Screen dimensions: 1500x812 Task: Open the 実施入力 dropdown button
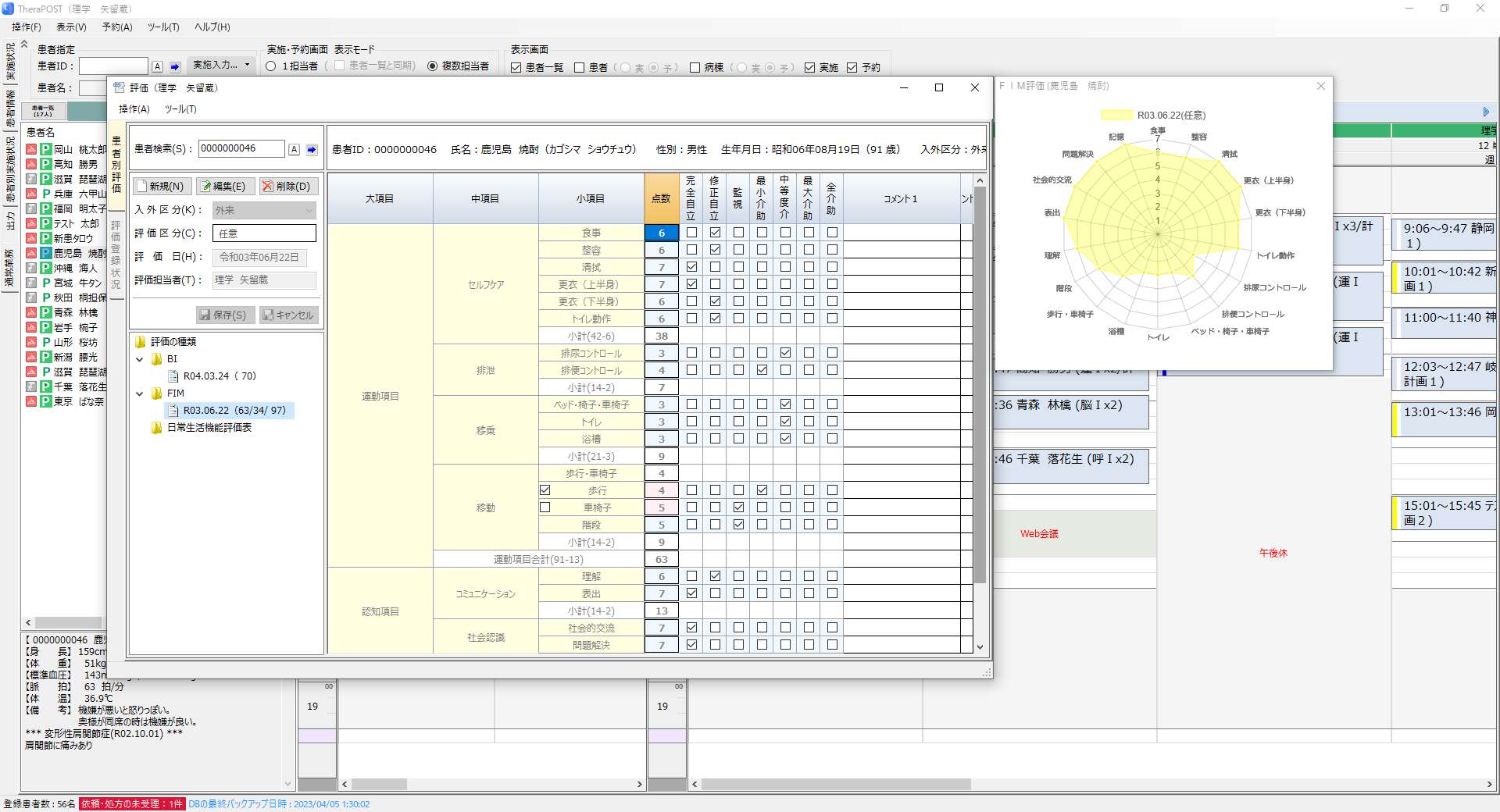220,65
